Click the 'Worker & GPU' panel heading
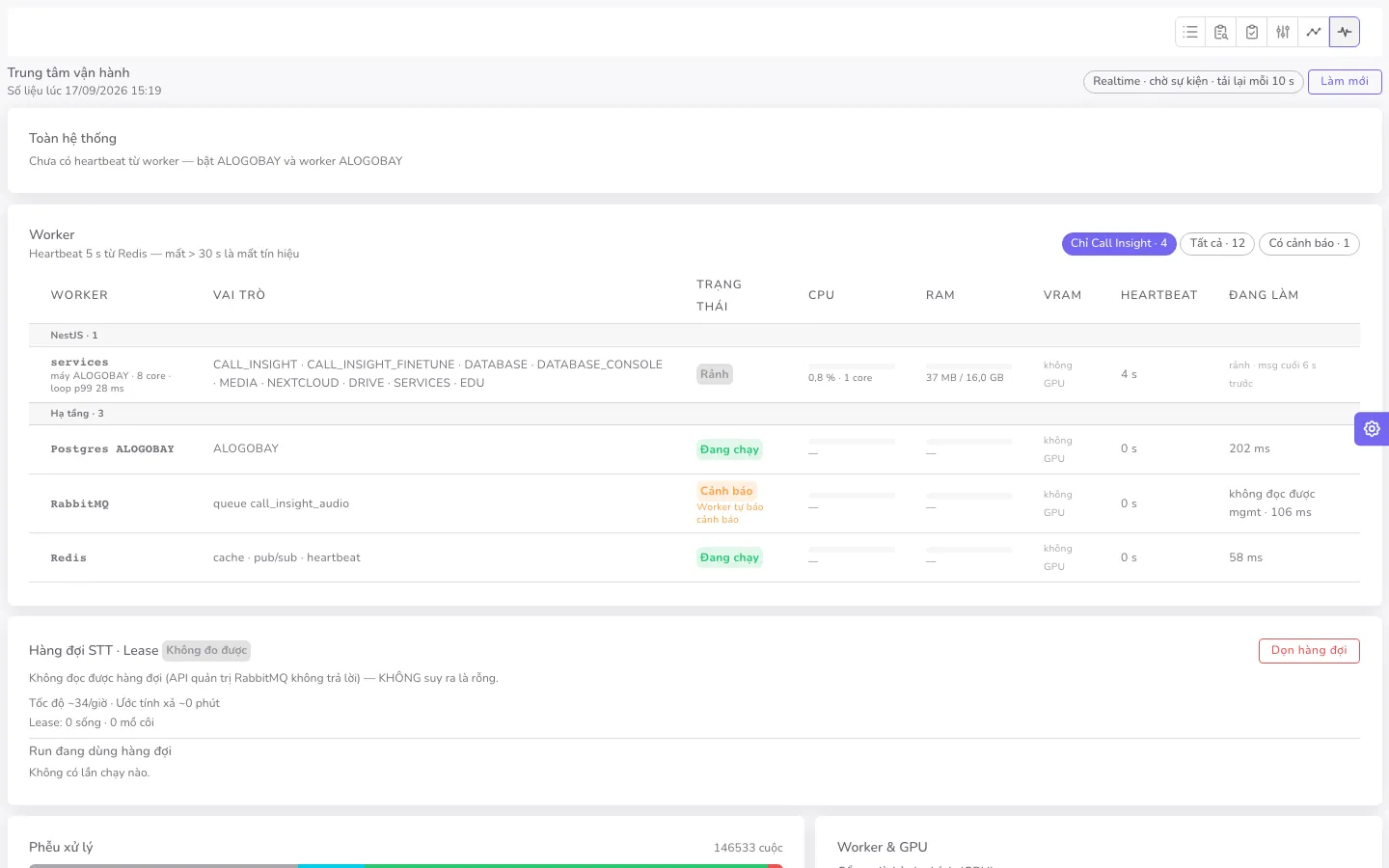Viewport: 1389px width, 868px height. tap(882, 847)
